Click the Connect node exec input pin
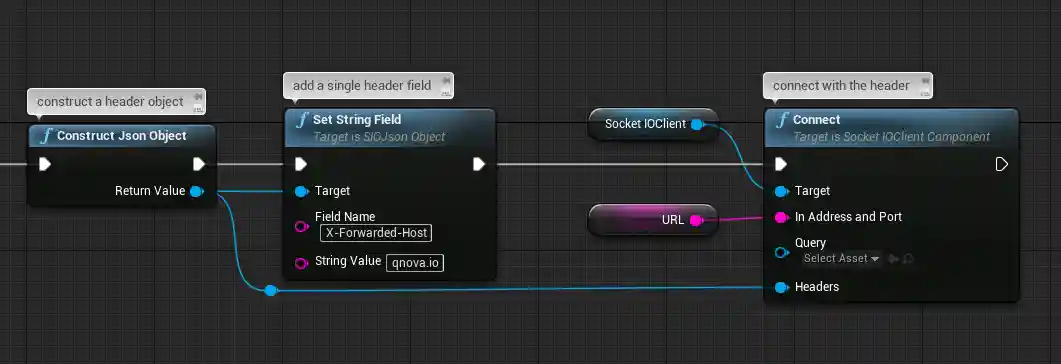The height and width of the screenshot is (364, 1061). (x=781, y=164)
